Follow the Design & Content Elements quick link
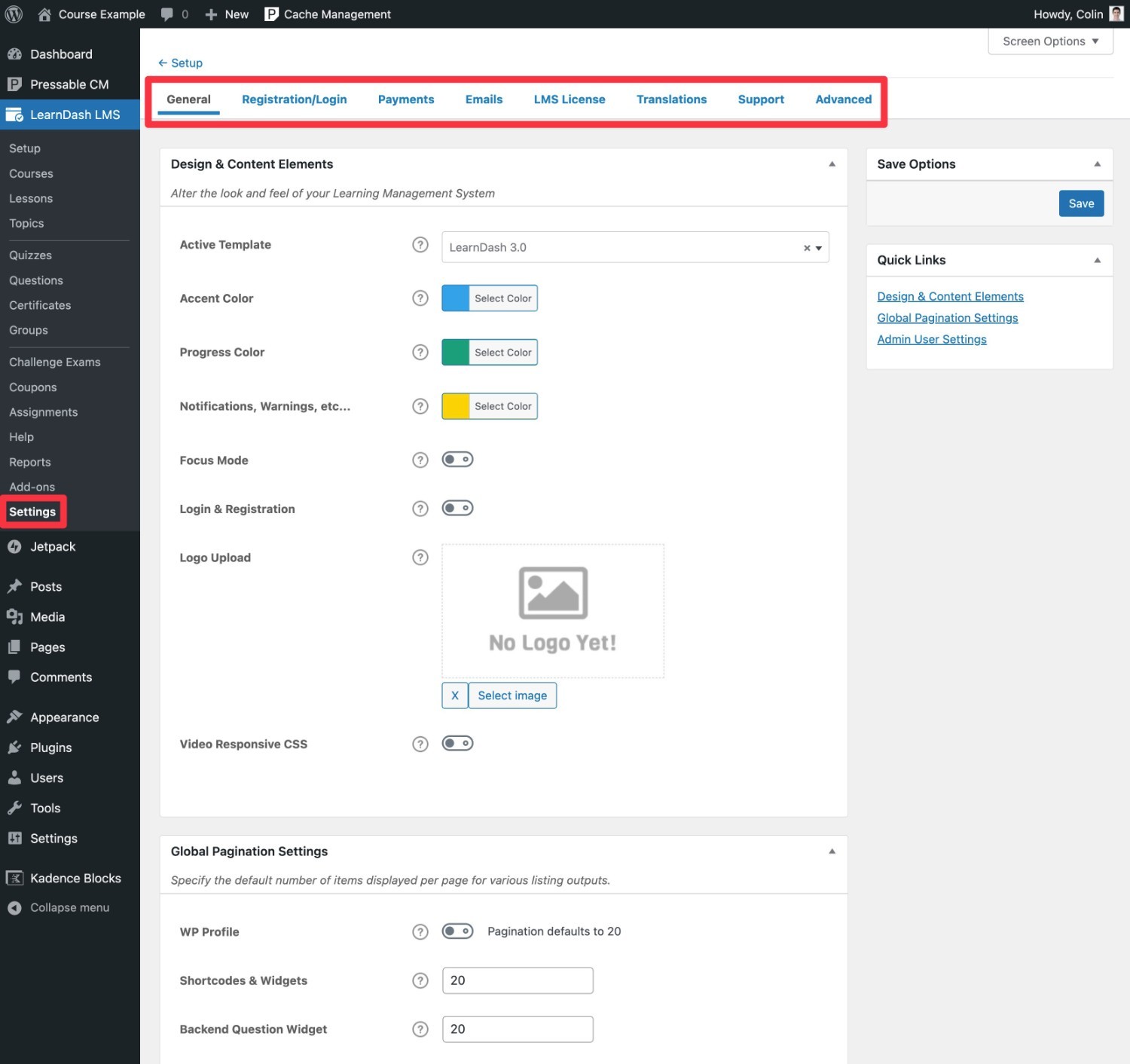 pos(950,297)
